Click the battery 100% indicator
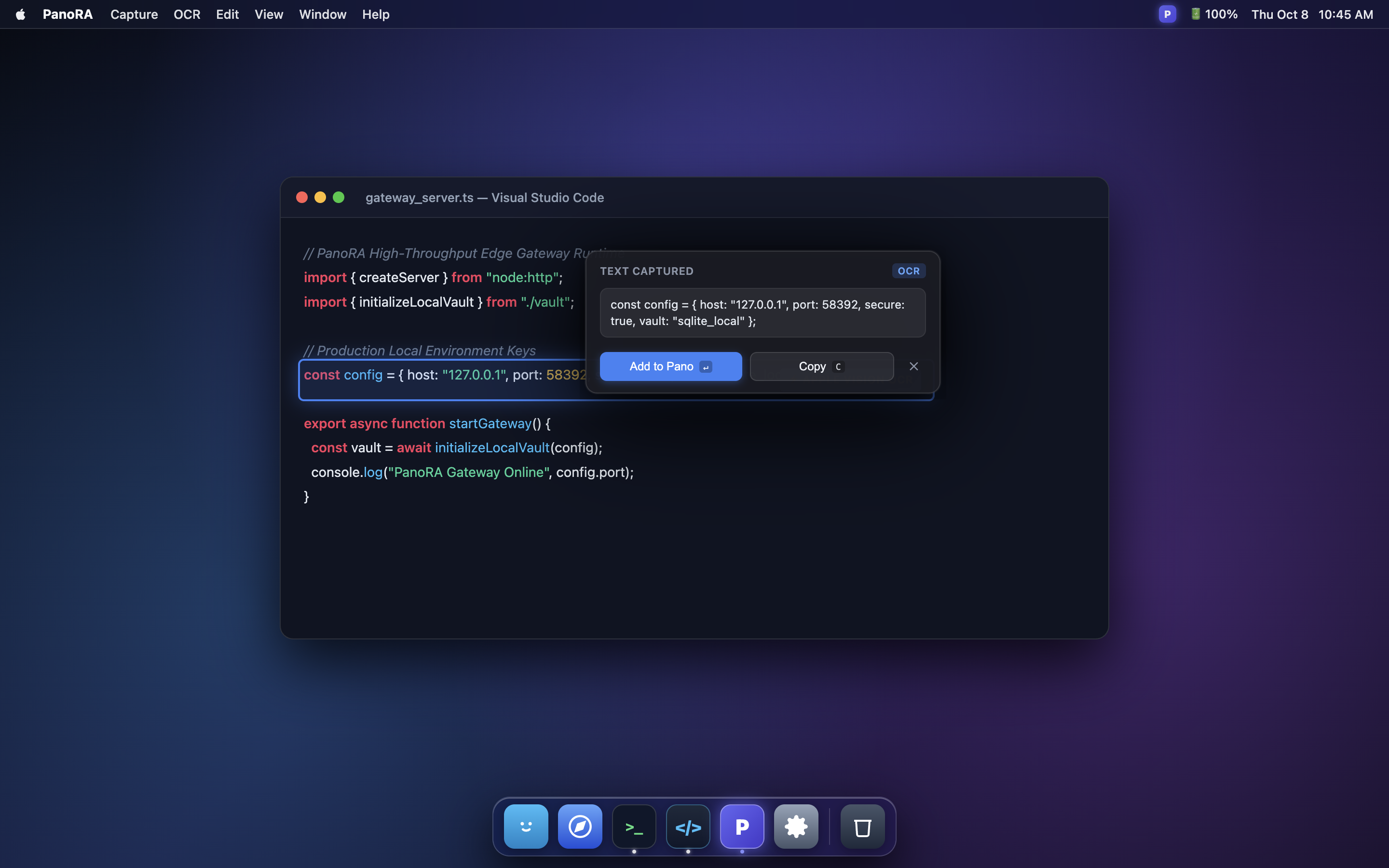The image size is (1389, 868). click(x=1214, y=14)
